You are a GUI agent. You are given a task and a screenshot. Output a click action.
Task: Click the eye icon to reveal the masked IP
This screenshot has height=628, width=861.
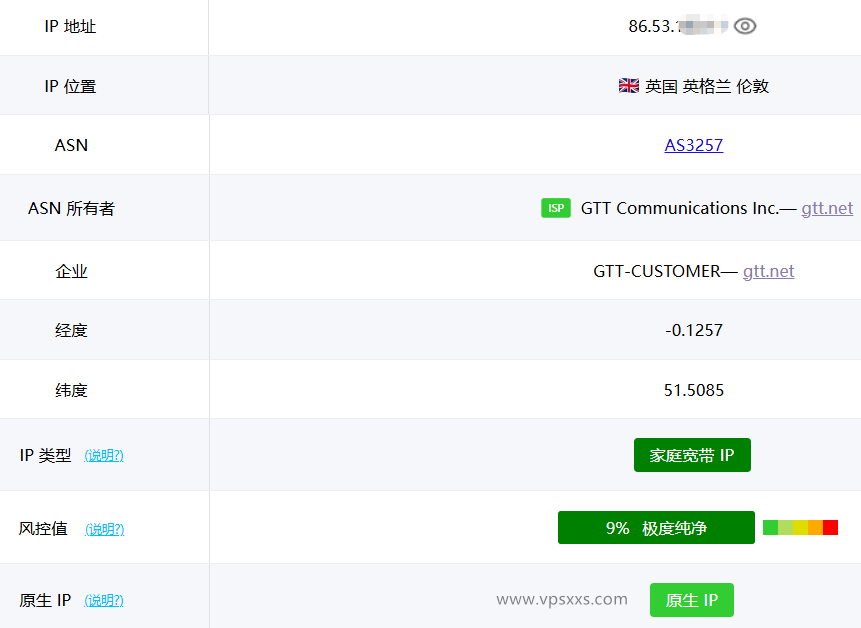(744, 26)
